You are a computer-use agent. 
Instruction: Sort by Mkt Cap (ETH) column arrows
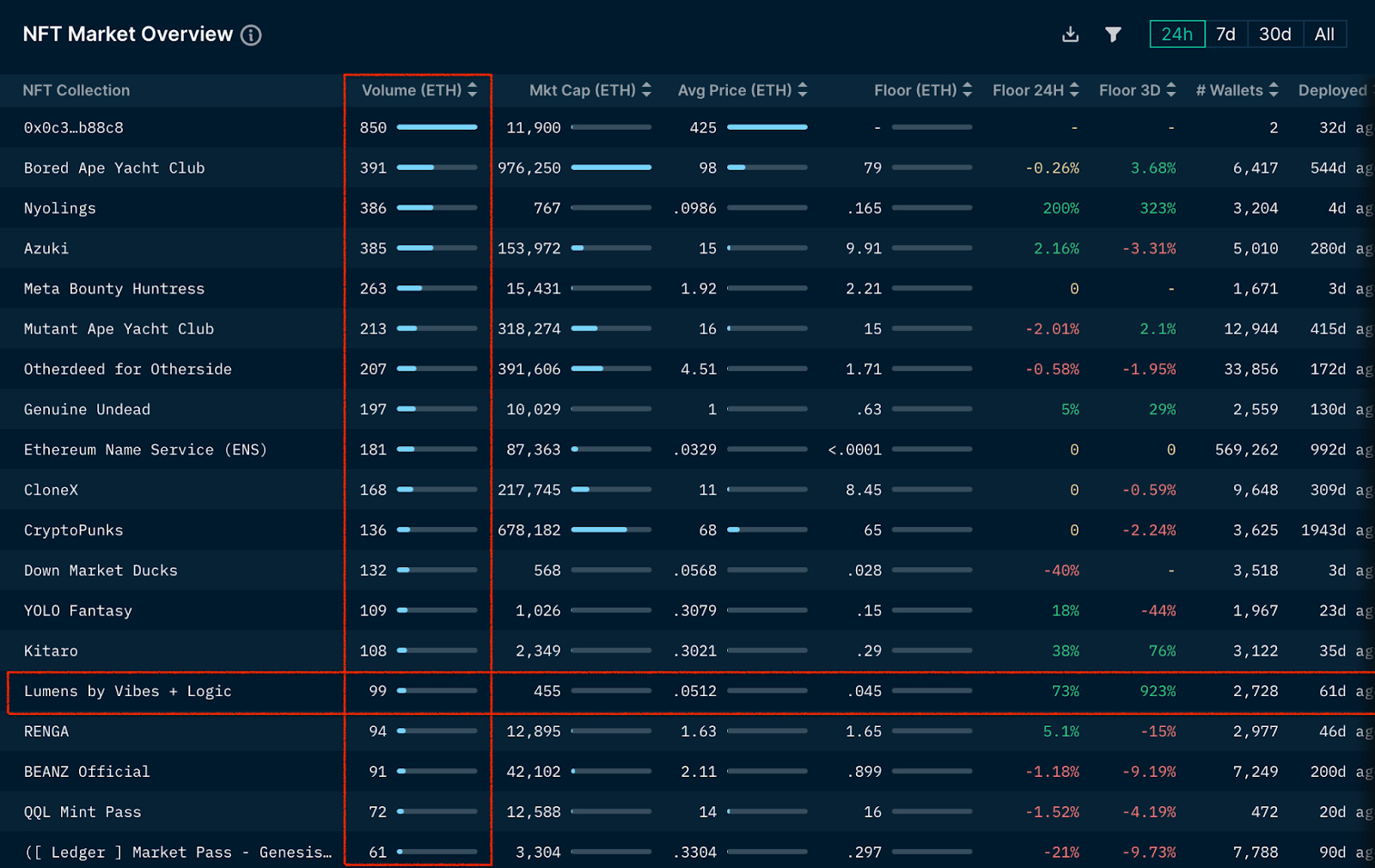point(646,90)
